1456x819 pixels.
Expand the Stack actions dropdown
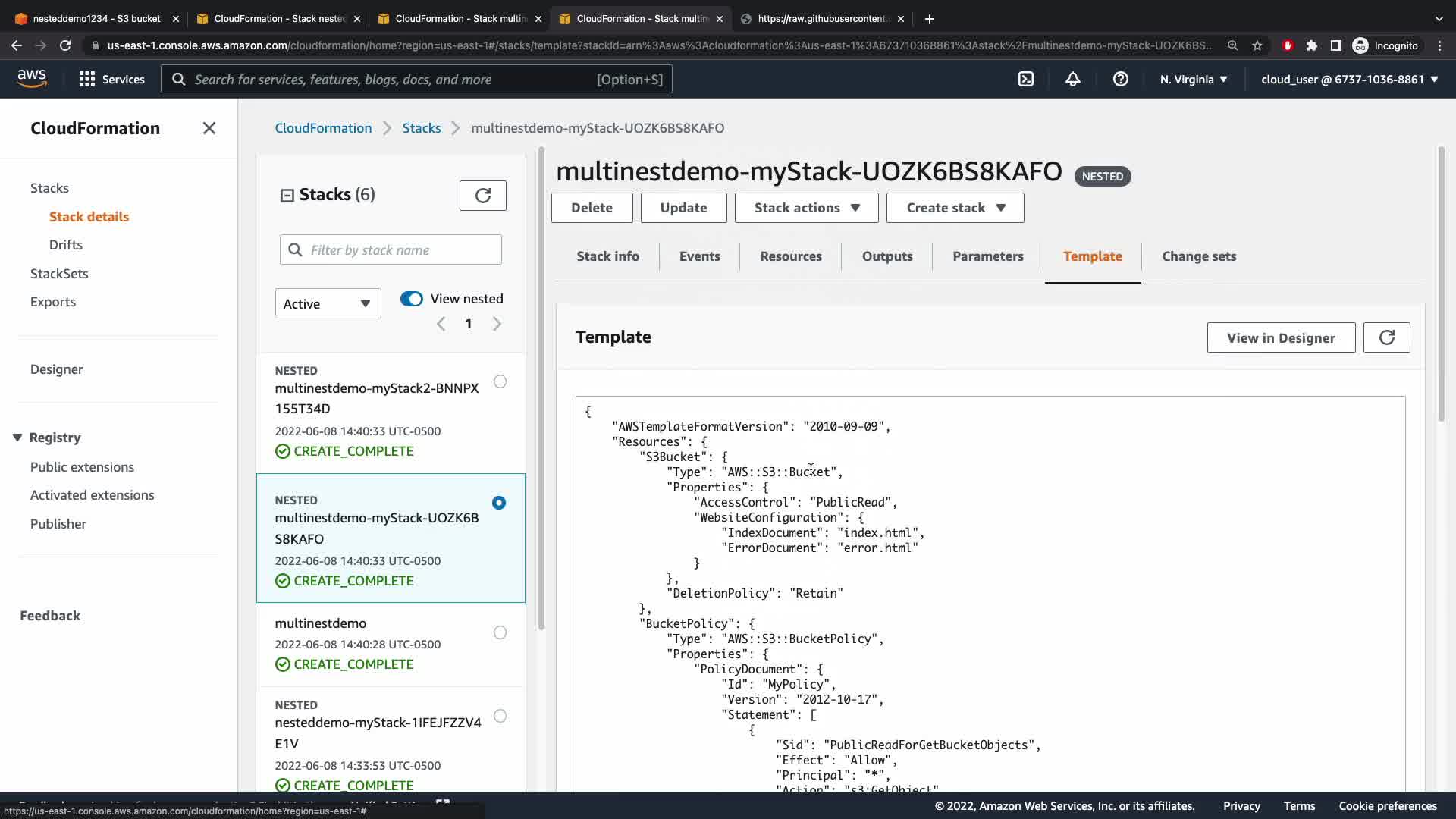pos(806,208)
